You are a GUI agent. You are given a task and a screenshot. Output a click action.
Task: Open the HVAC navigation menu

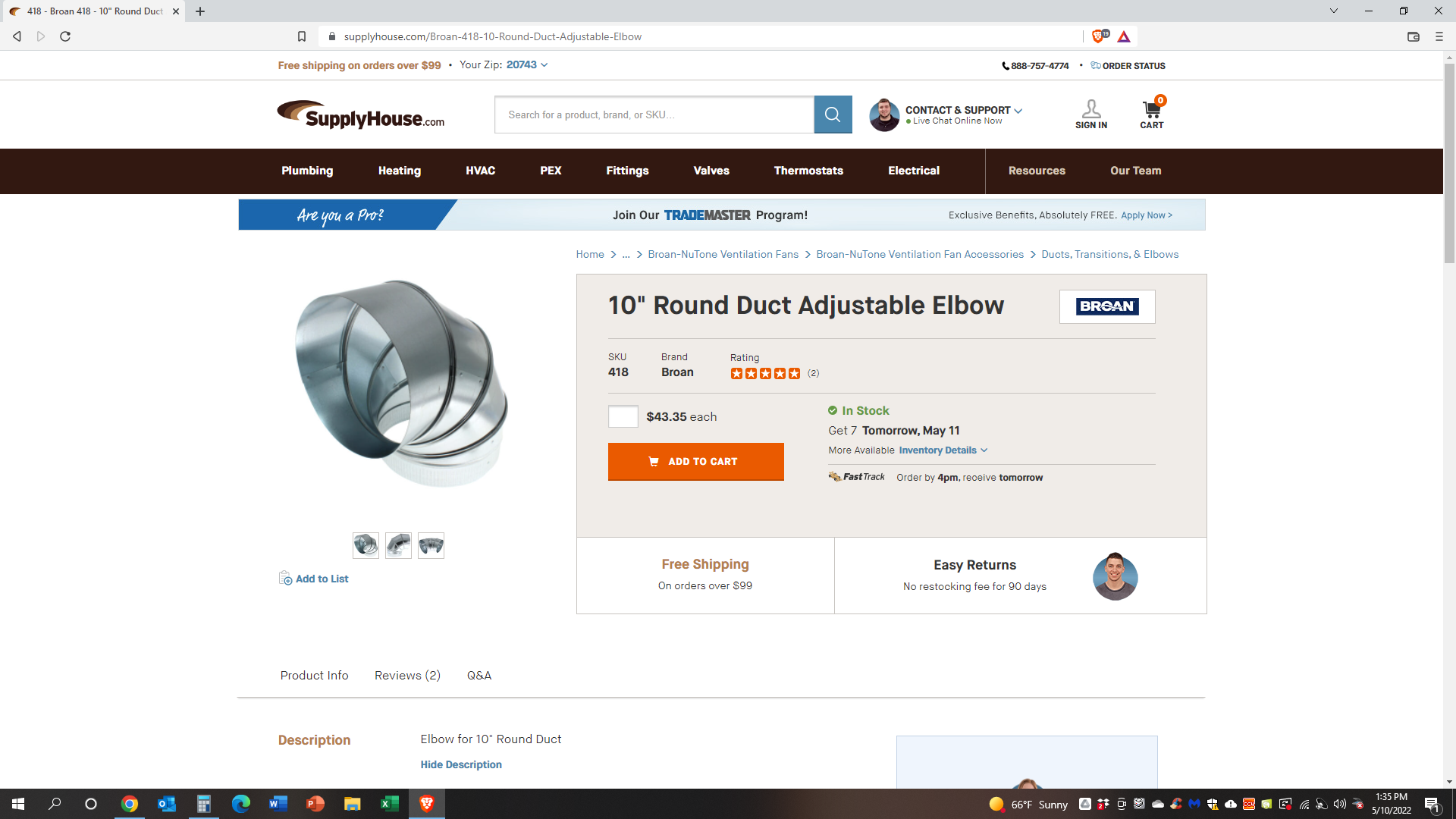click(480, 171)
